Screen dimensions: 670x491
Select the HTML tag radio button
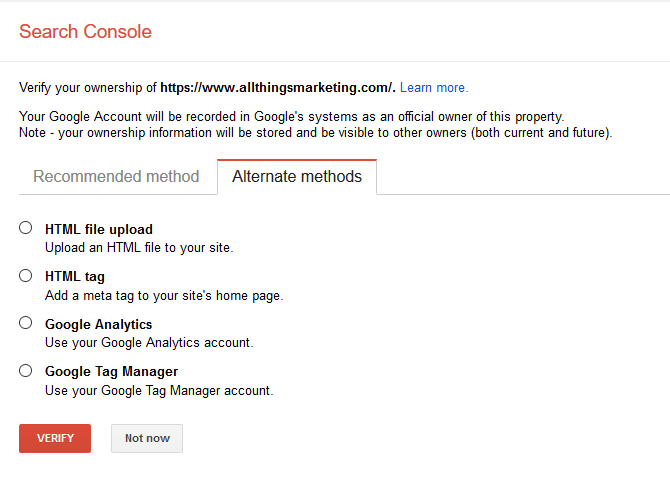(x=26, y=276)
